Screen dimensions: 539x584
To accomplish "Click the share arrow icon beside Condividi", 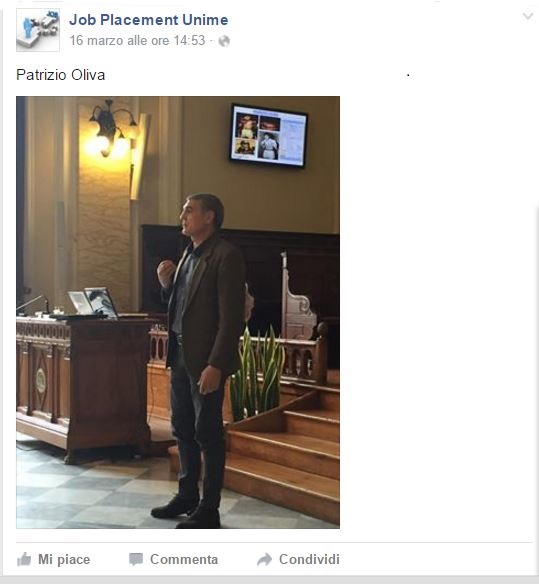I will pyautogui.click(x=264, y=559).
